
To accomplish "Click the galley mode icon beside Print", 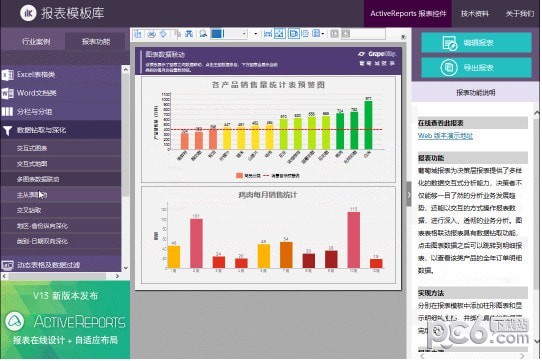I will (x=163, y=34).
